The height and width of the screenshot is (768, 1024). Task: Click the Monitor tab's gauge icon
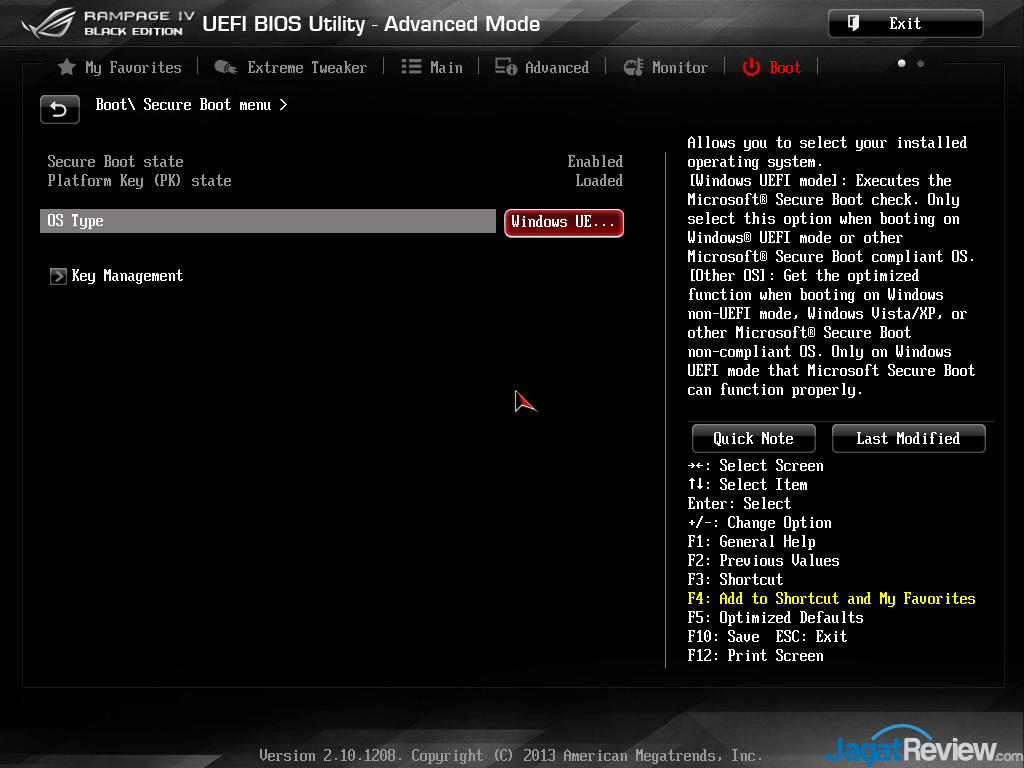(633, 67)
